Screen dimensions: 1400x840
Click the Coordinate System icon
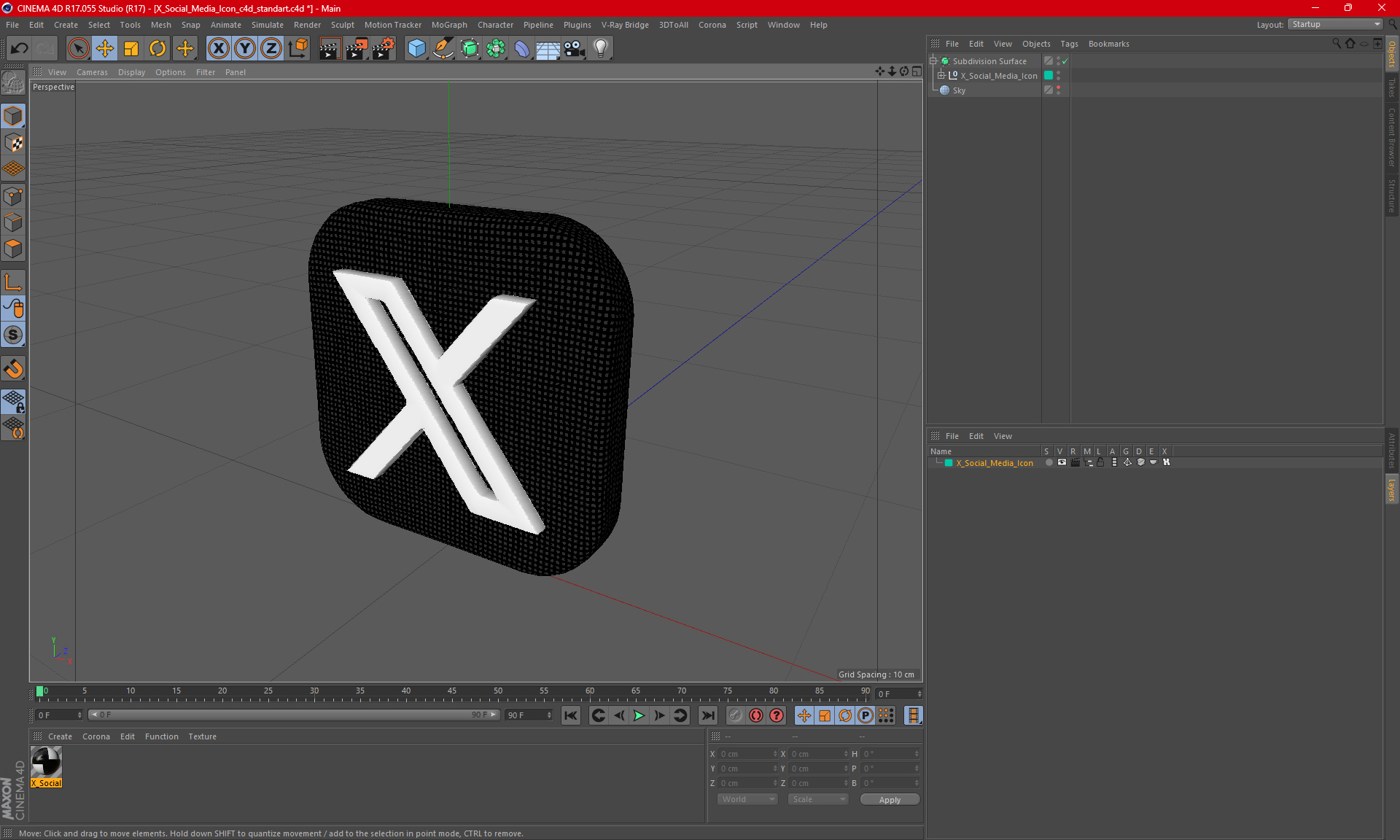298,49
